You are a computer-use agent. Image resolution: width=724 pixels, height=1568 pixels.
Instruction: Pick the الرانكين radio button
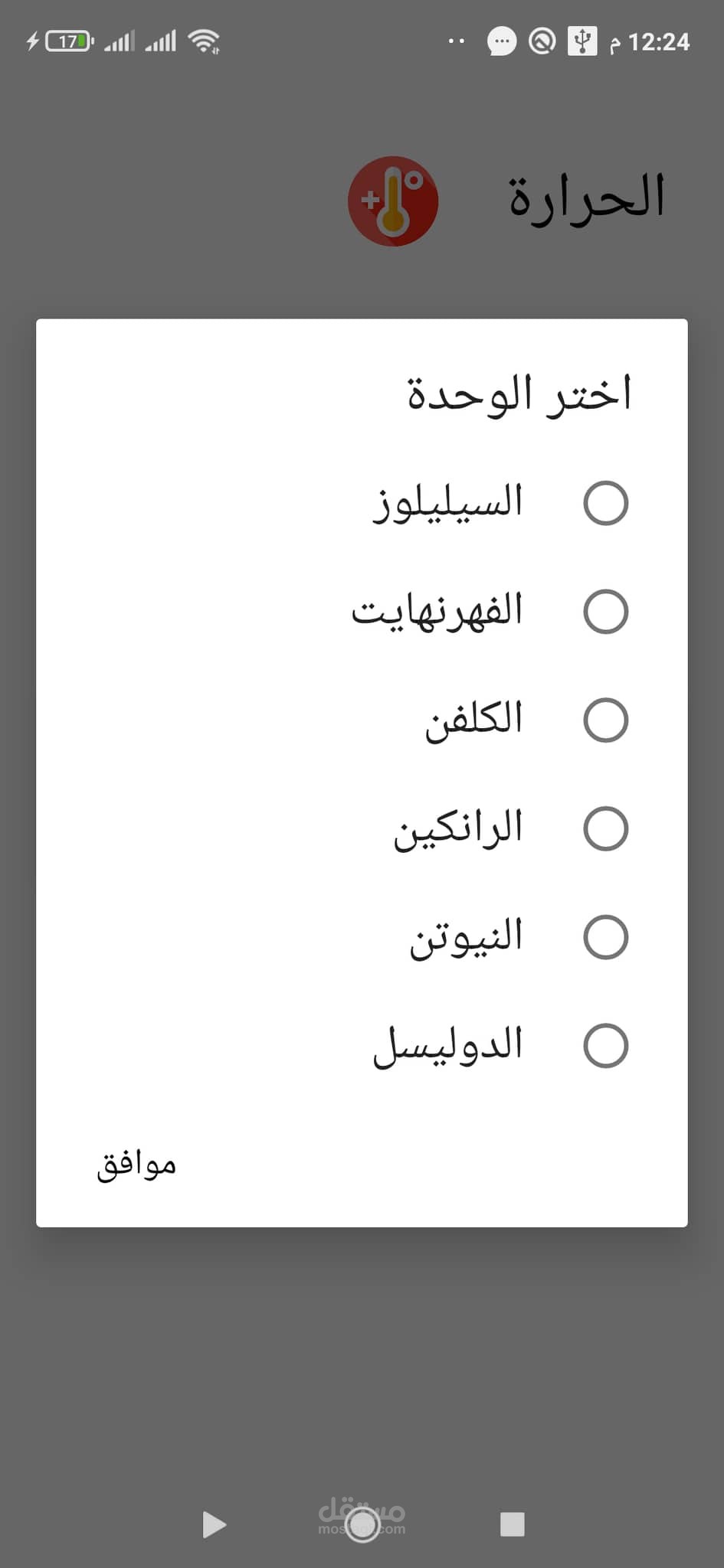[x=605, y=828]
